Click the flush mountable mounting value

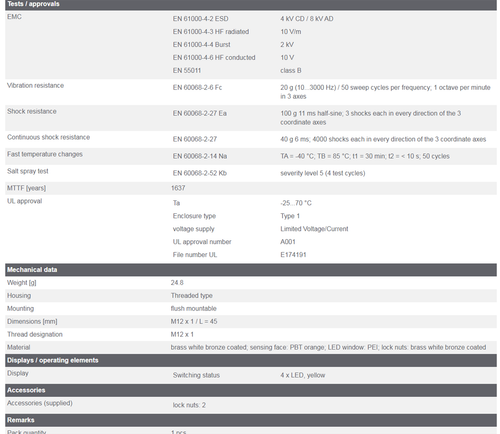pos(194,309)
